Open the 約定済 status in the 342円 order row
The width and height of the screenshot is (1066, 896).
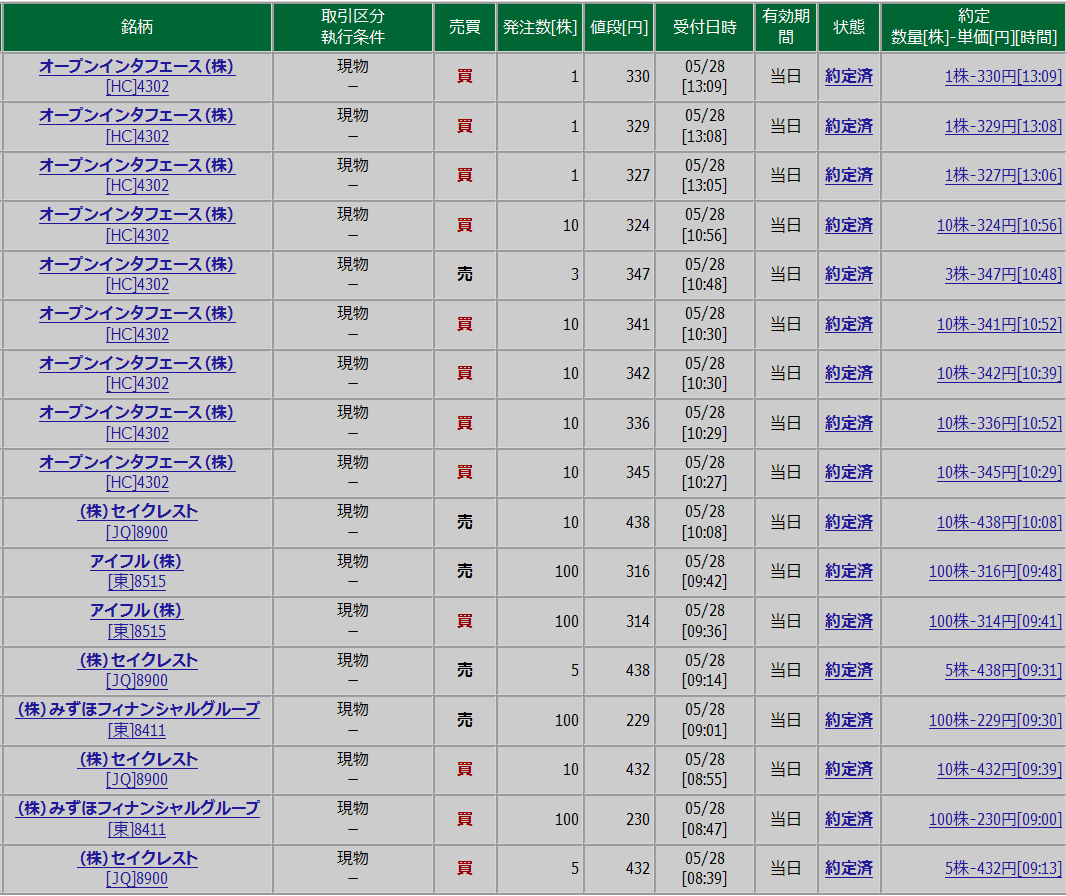pyautogui.click(x=848, y=373)
